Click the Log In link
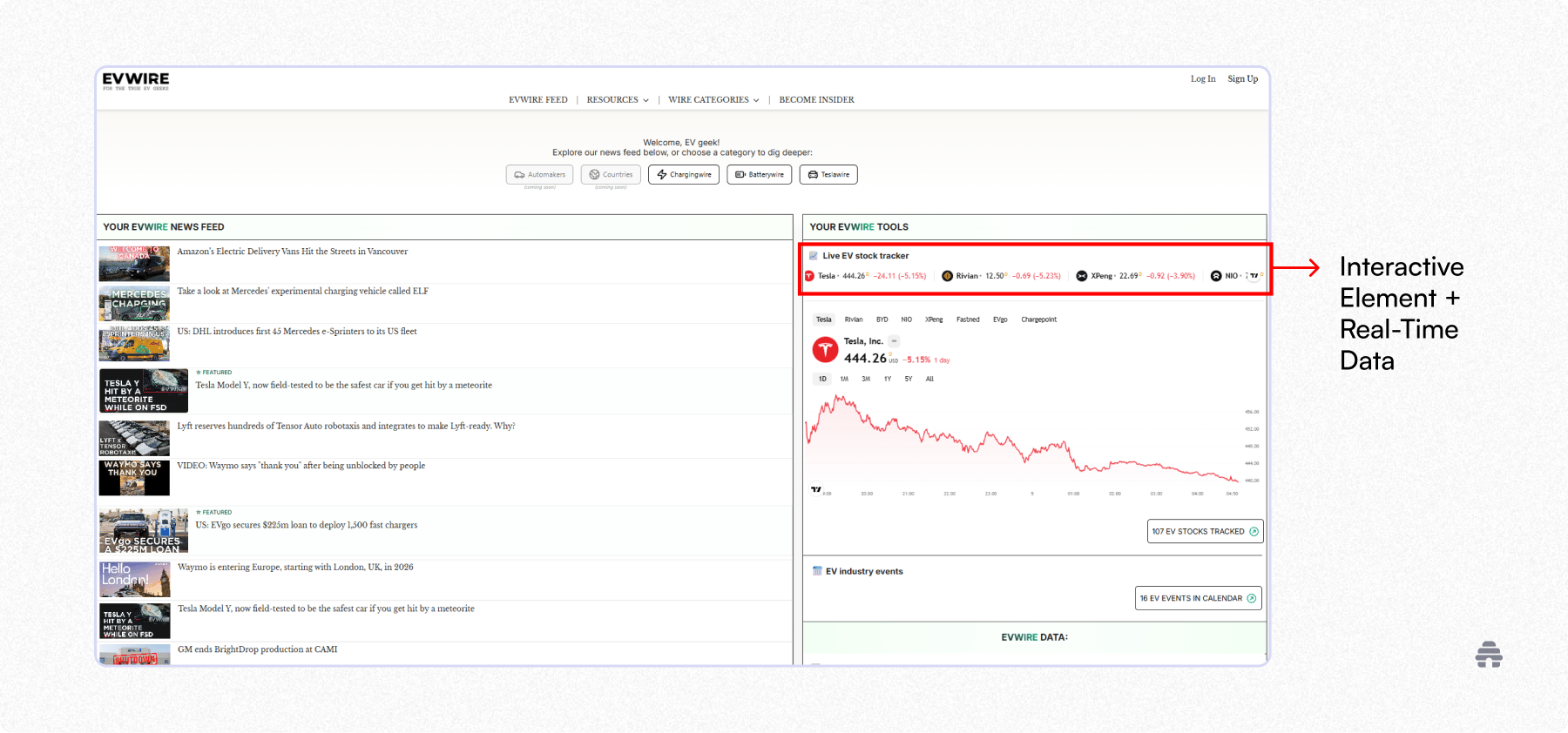This screenshot has width=1568, height=733. 1203,79
